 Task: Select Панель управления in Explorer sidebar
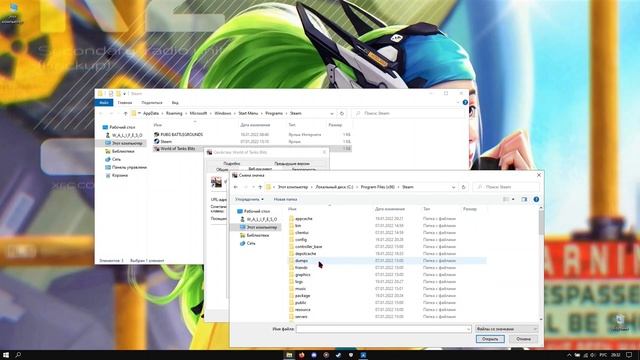[x=126, y=167]
